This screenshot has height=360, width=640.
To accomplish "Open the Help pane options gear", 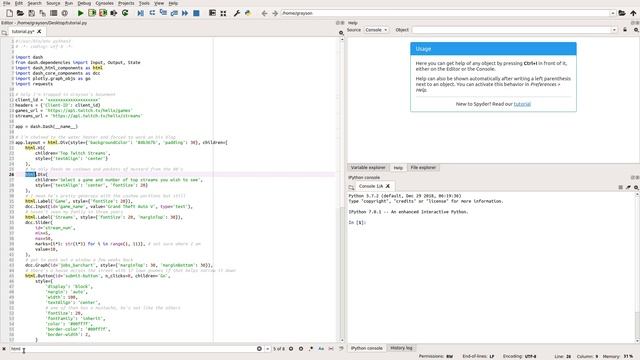I will pyautogui.click(x=636, y=30).
